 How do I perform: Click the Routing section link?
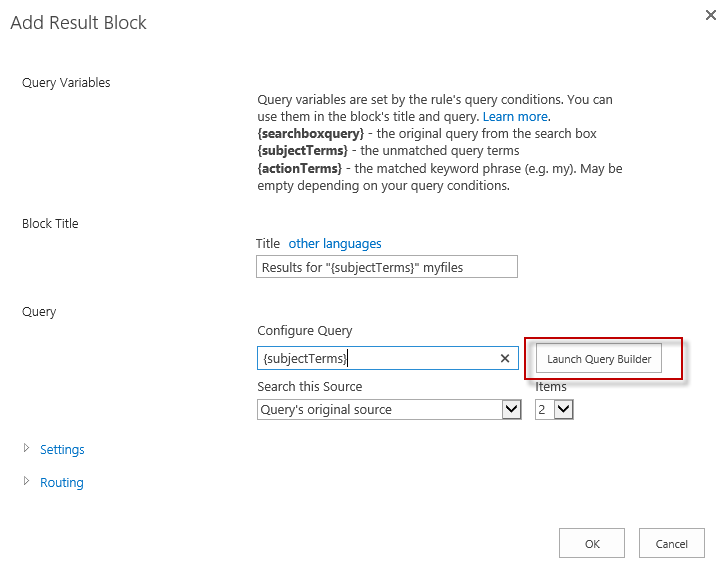tap(62, 483)
